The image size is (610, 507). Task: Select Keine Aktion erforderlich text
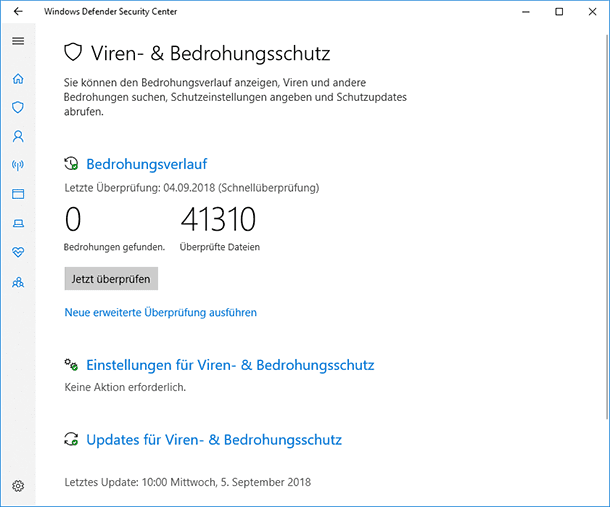pos(125,387)
